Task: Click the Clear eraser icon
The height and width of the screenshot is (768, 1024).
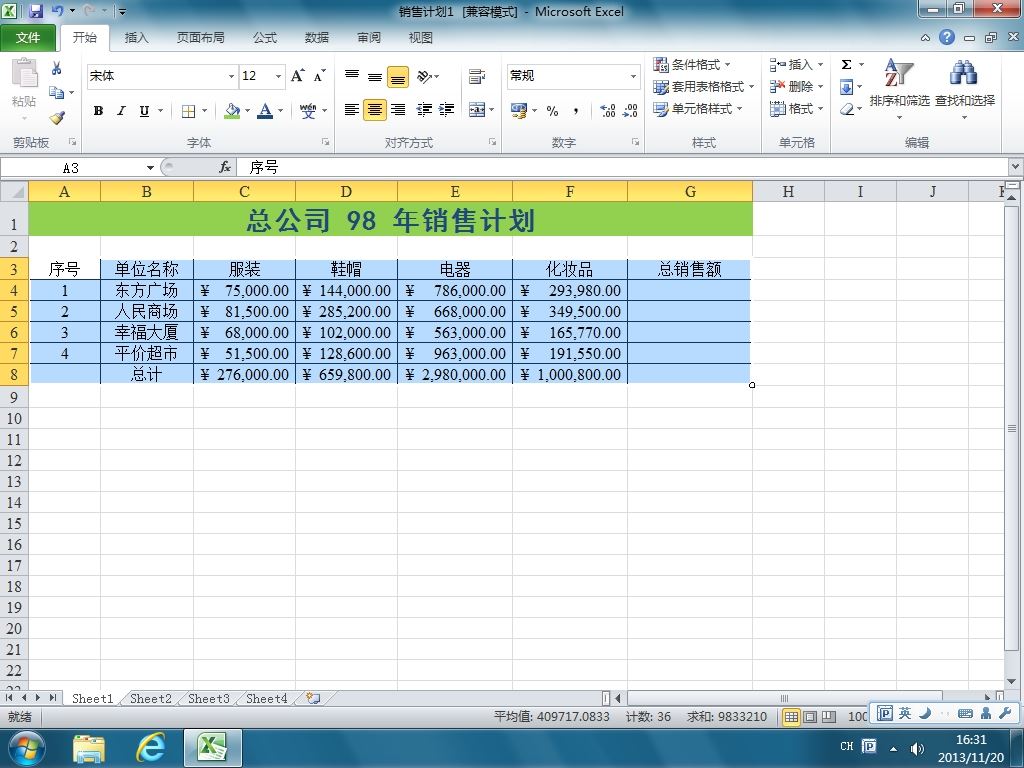Action: (846, 109)
